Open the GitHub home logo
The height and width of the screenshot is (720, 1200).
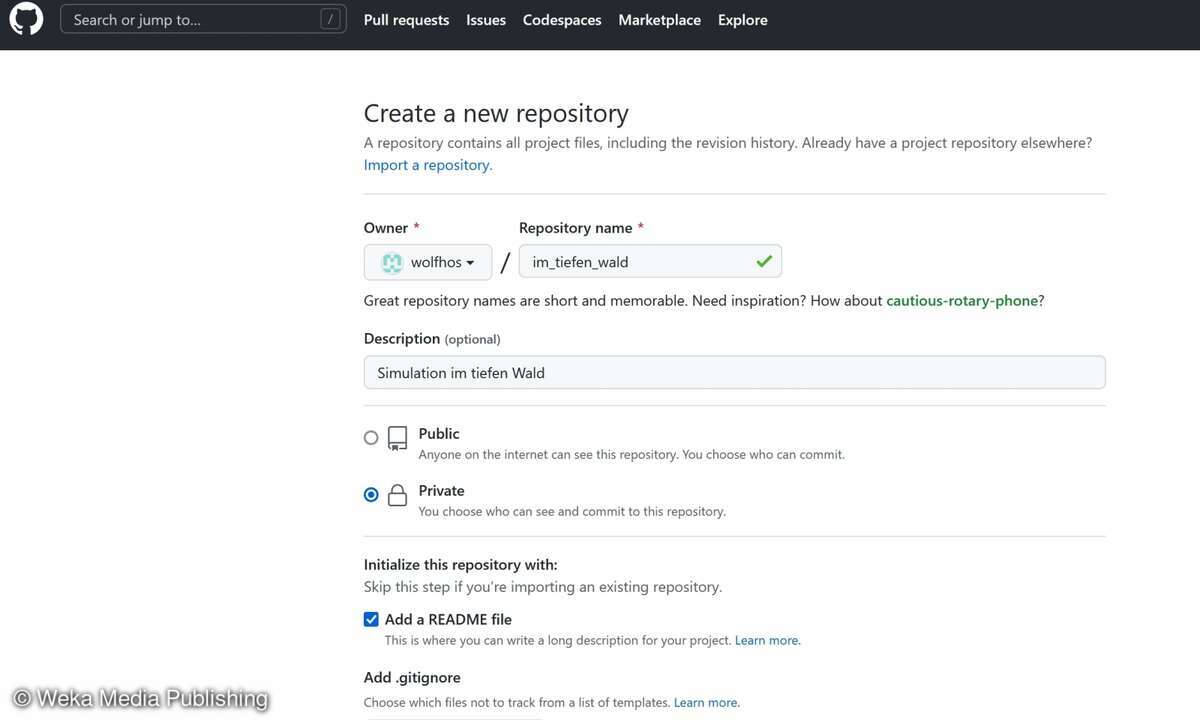tap(26, 18)
